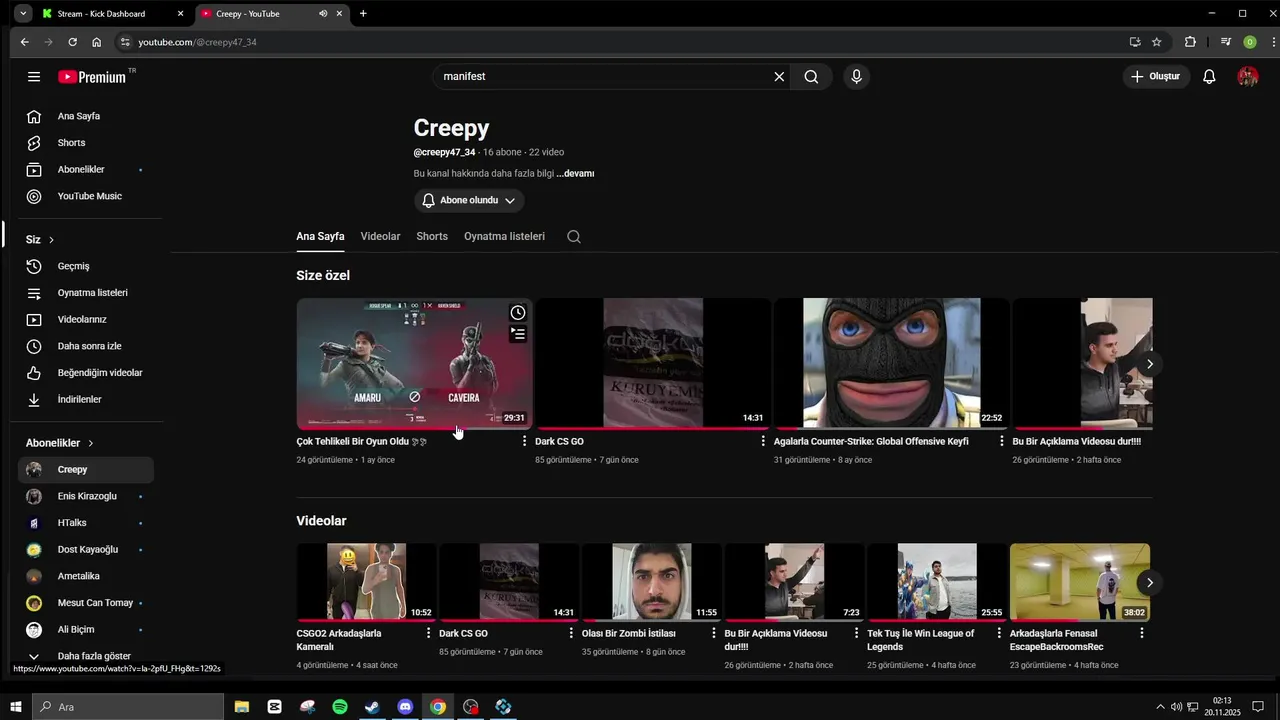Reload the page in Chrome
1280x720 pixels.
[x=72, y=42]
